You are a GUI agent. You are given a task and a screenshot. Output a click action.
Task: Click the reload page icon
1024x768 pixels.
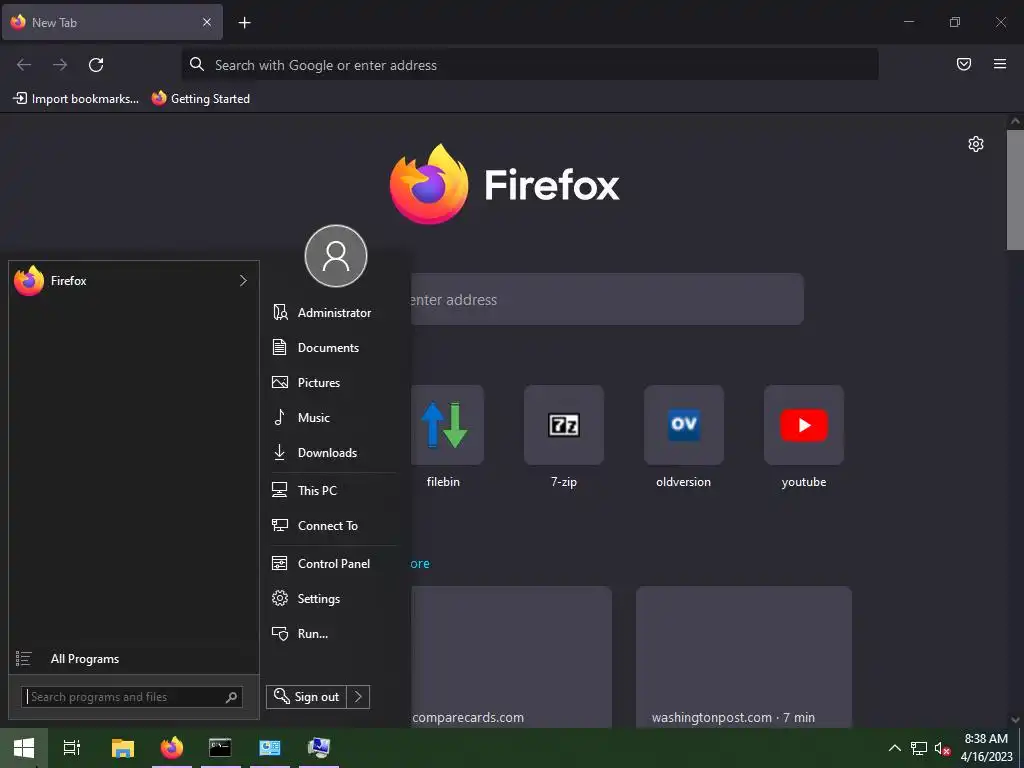coord(96,65)
